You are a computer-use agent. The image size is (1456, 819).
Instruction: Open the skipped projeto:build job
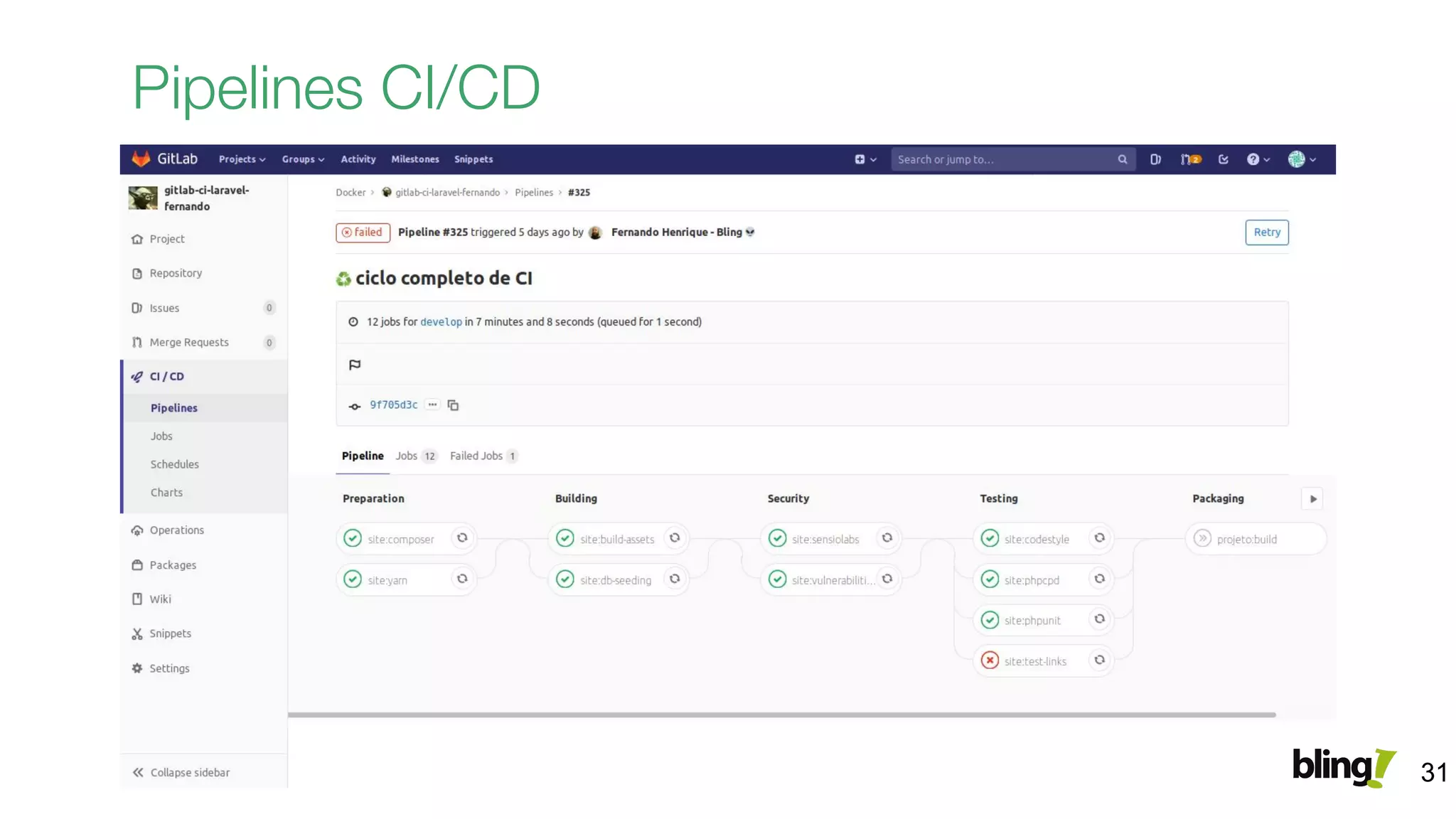click(x=1255, y=539)
